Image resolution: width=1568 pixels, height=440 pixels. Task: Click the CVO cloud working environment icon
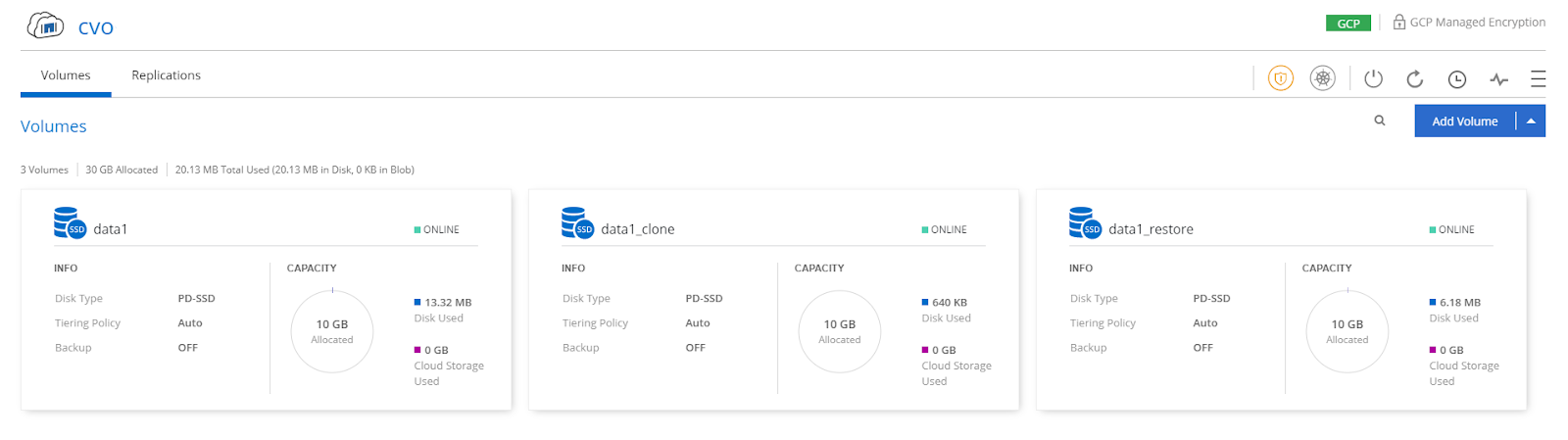click(x=45, y=24)
